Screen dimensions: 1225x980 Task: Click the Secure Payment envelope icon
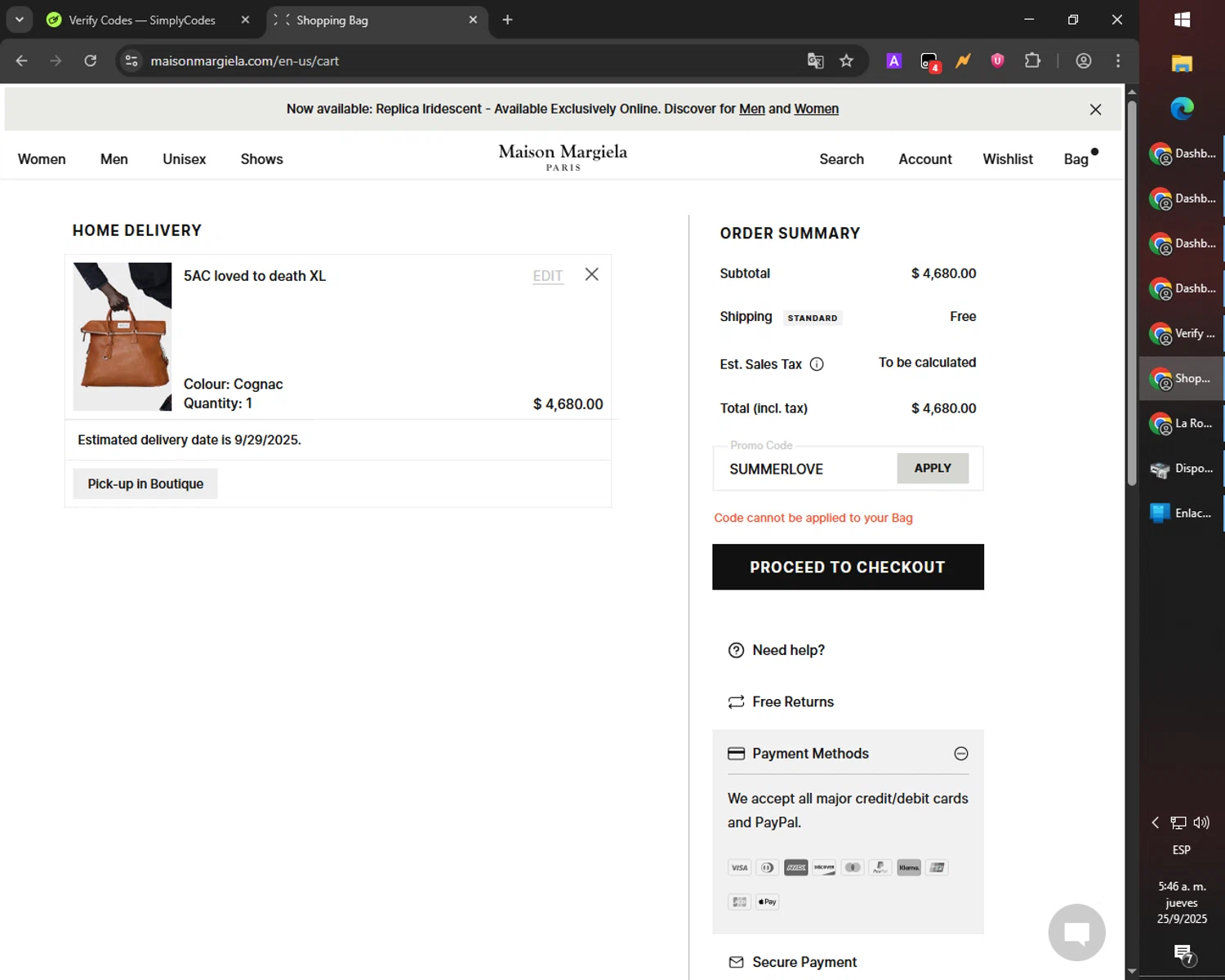coord(736,962)
